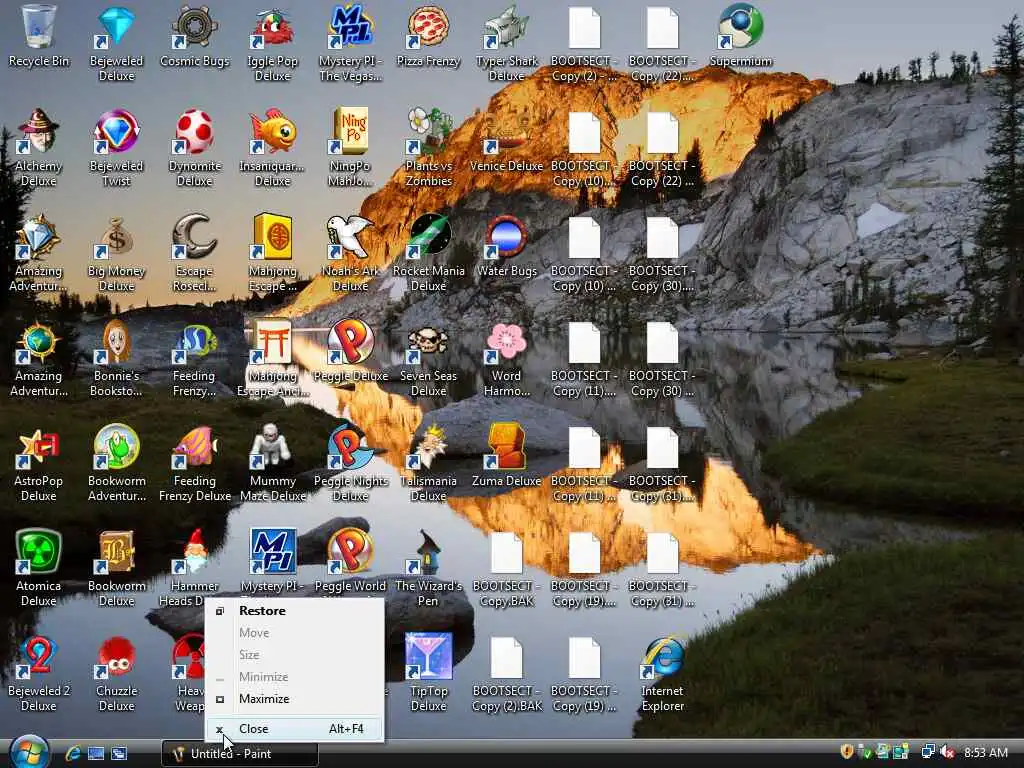The height and width of the screenshot is (768, 1024).
Task: Select the Bookworm Deluxe shortcut
Action: [116, 569]
